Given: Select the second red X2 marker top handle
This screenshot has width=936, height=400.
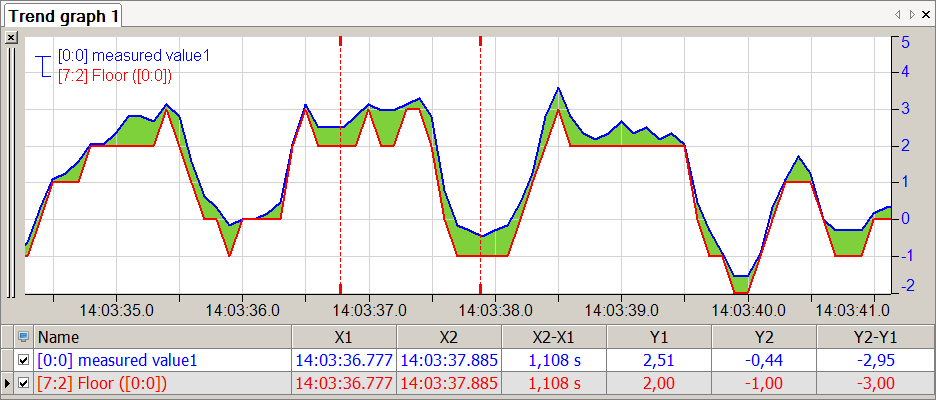Looking at the screenshot, I should tap(481, 41).
